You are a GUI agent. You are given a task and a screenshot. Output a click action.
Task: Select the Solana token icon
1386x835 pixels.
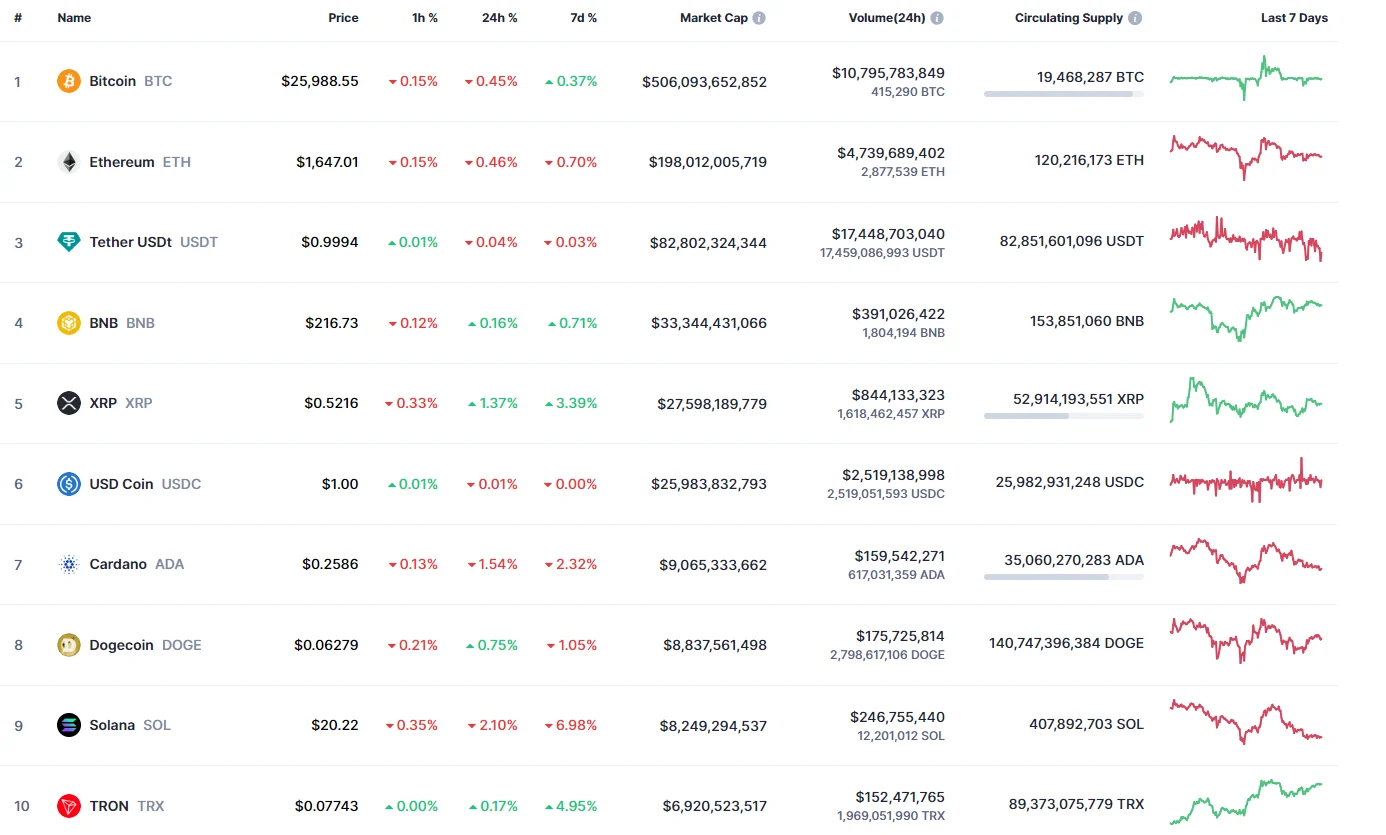click(x=67, y=725)
